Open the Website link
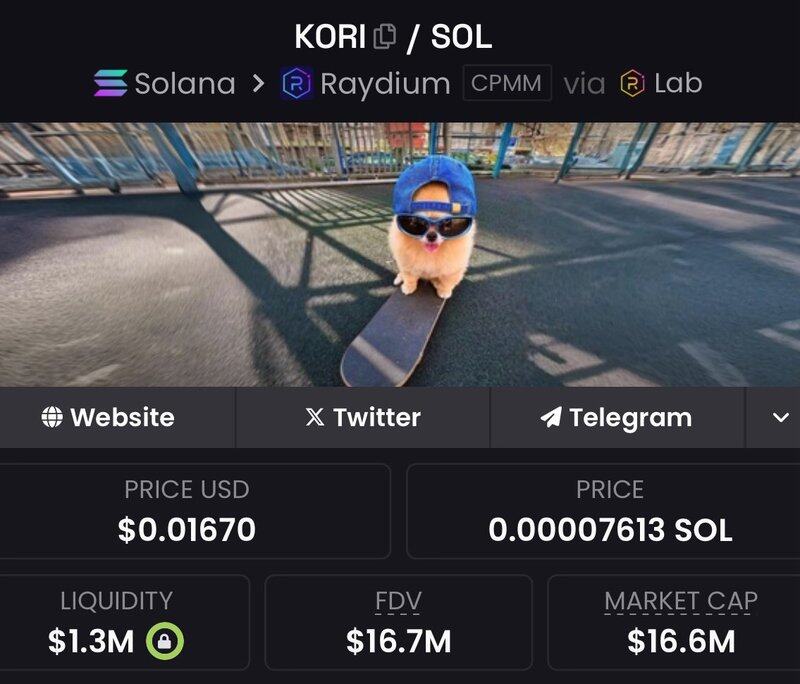 (x=117, y=418)
